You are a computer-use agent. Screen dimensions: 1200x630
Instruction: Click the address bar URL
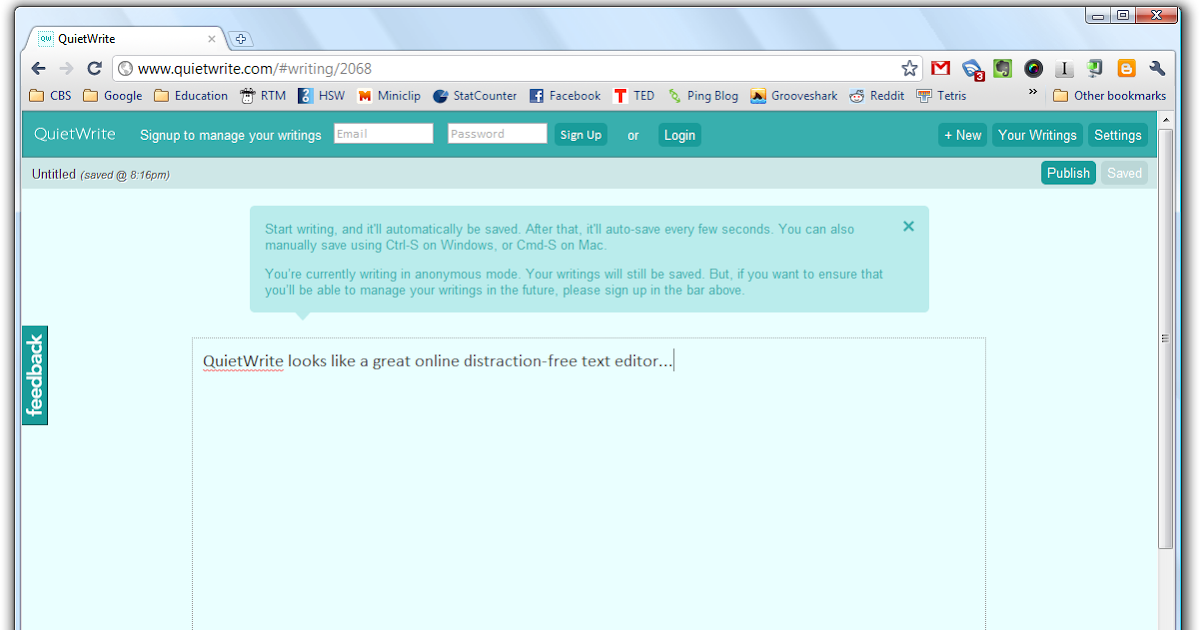coord(254,68)
